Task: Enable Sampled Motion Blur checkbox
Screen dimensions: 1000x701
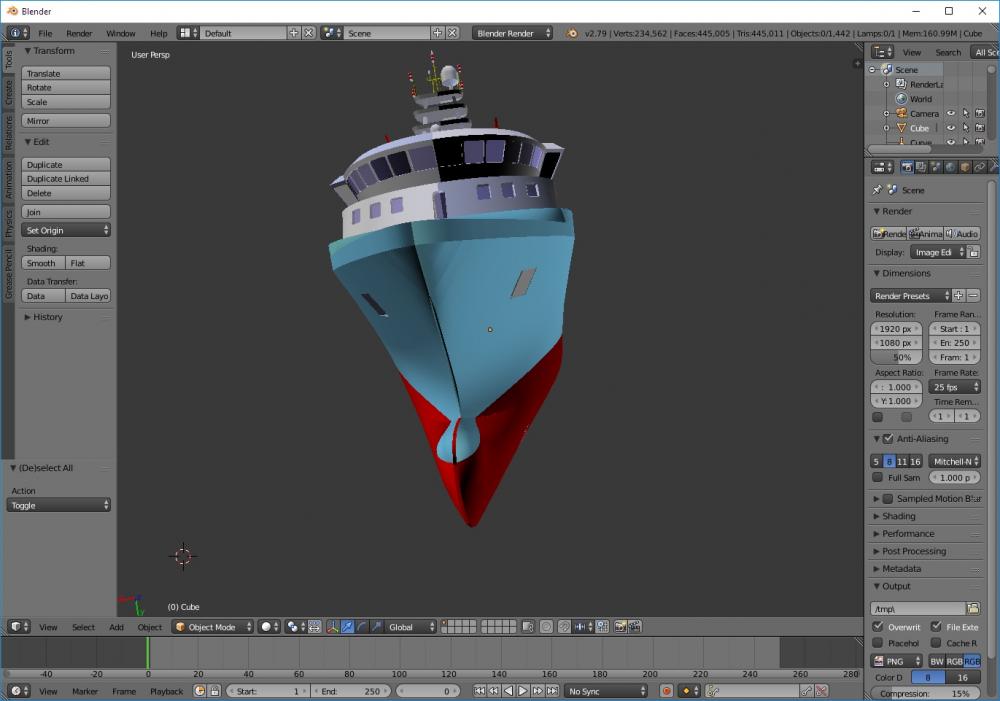Action: pos(888,499)
